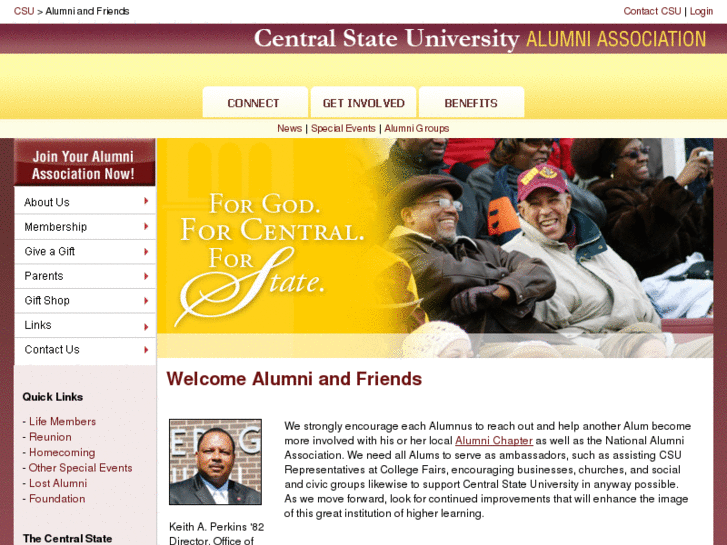Click the Membership submenu arrow
Screen dimensions: 727x545
pyautogui.click(x=146, y=226)
